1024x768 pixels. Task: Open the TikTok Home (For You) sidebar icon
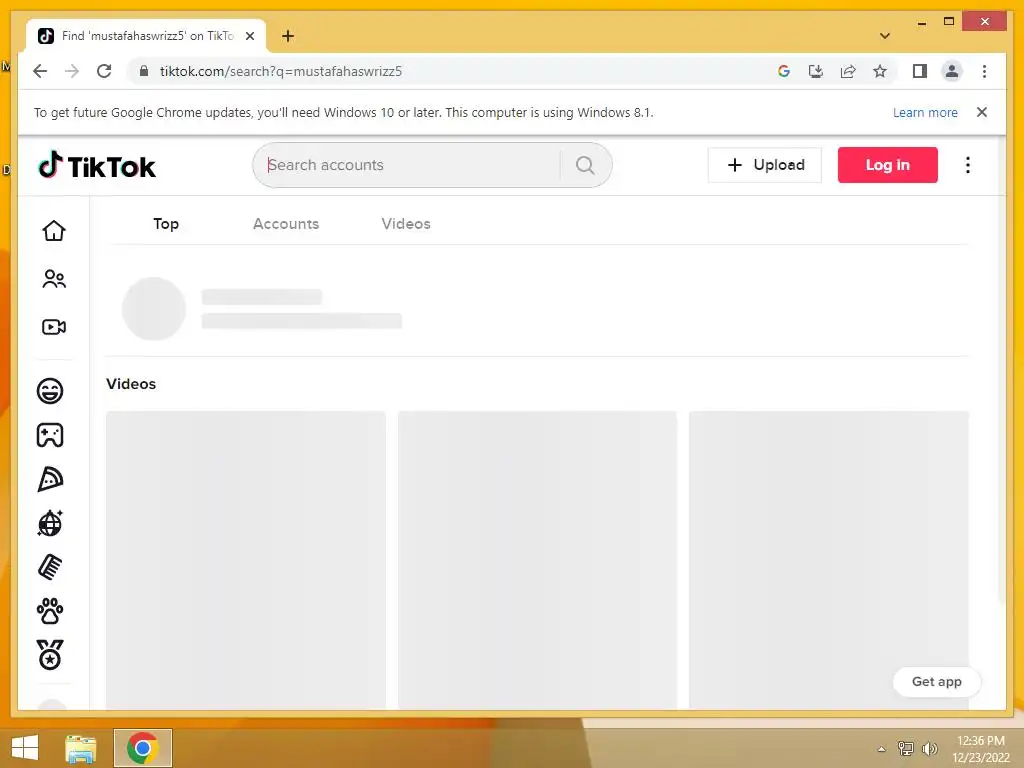pos(54,231)
